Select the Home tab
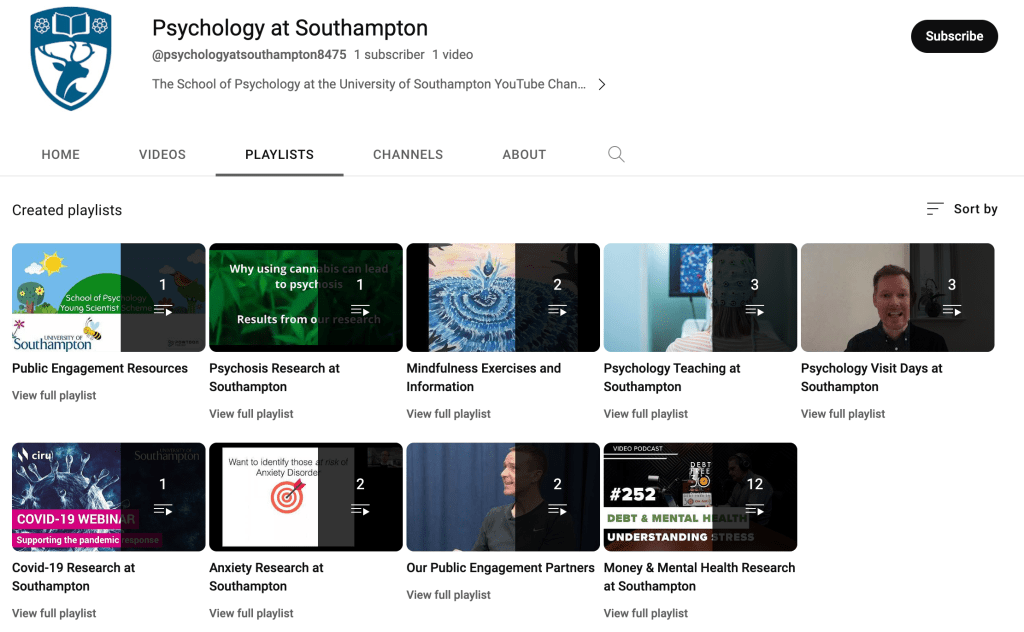 [x=61, y=154]
